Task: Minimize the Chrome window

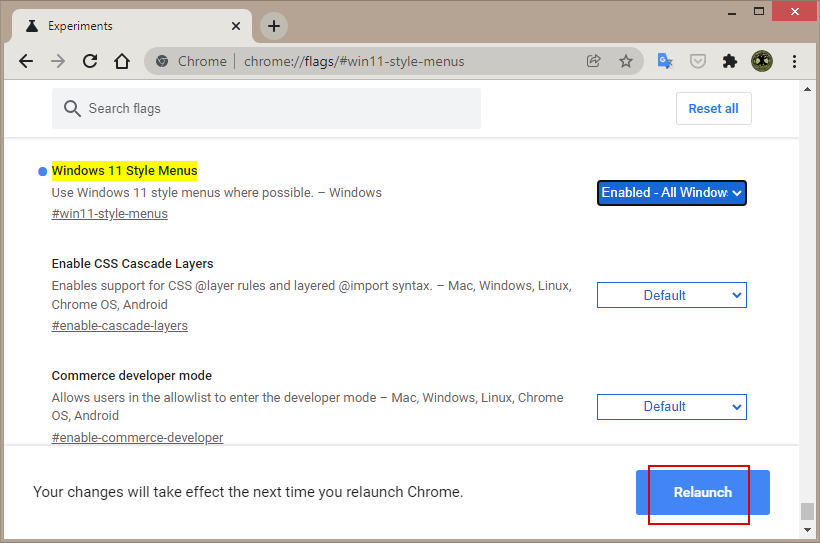Action: (x=732, y=13)
